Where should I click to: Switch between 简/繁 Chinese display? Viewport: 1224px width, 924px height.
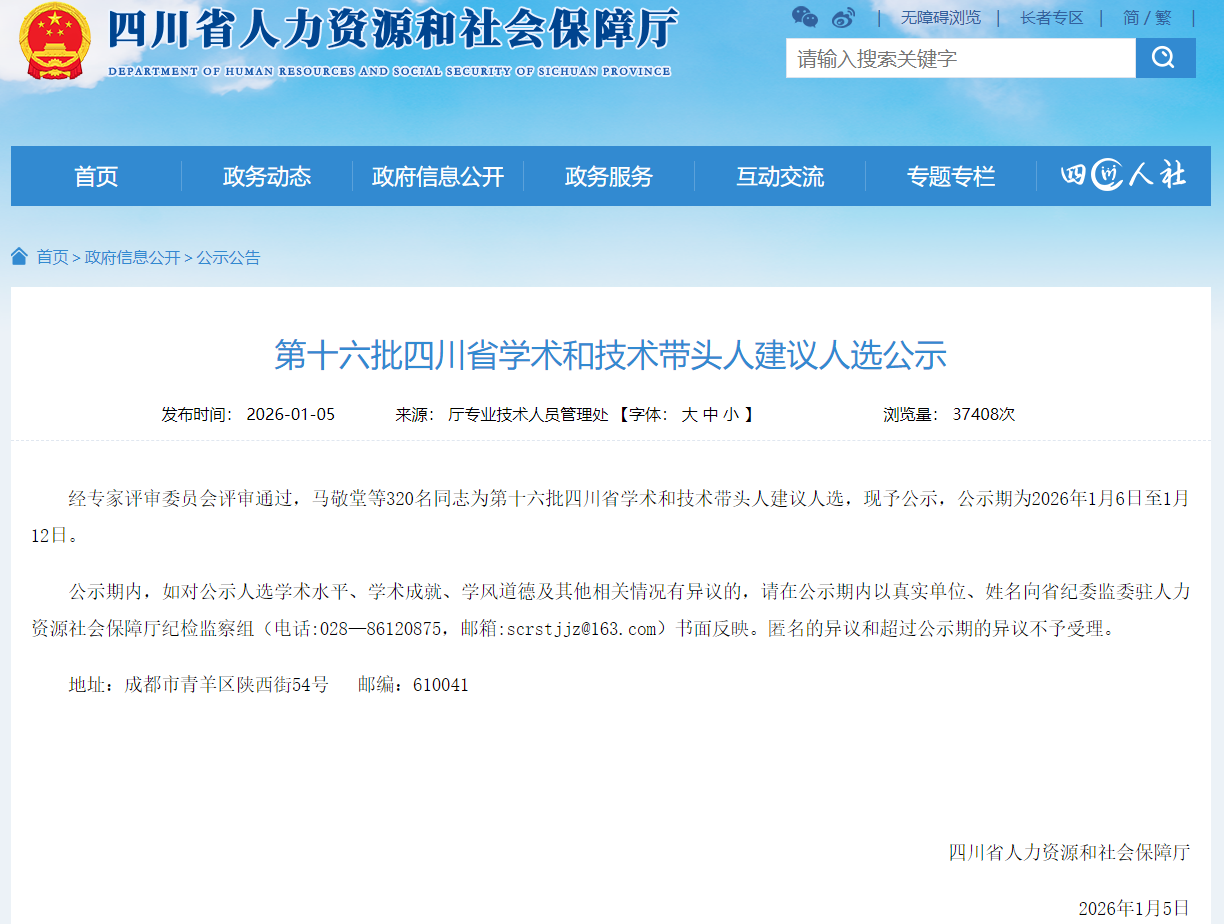[x=1148, y=17]
